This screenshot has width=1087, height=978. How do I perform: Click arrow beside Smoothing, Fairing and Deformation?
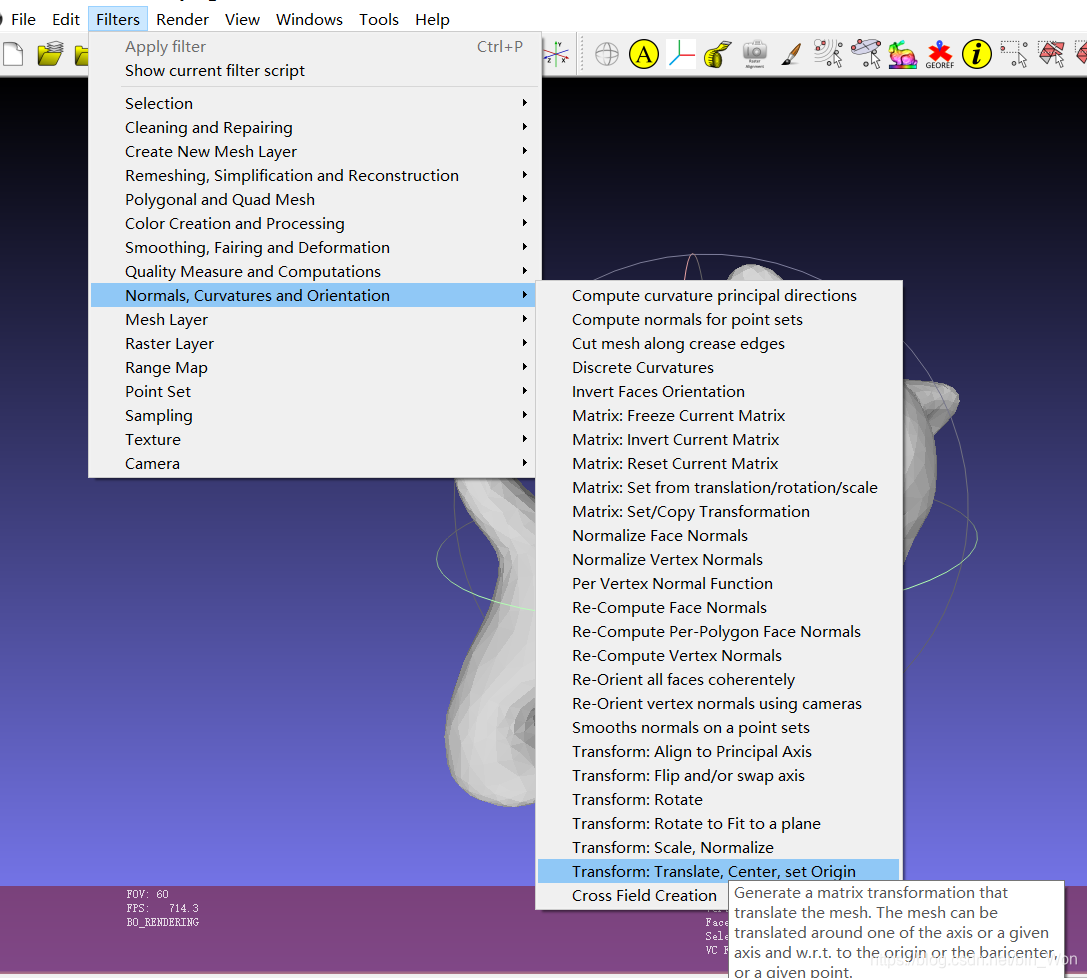(525, 247)
